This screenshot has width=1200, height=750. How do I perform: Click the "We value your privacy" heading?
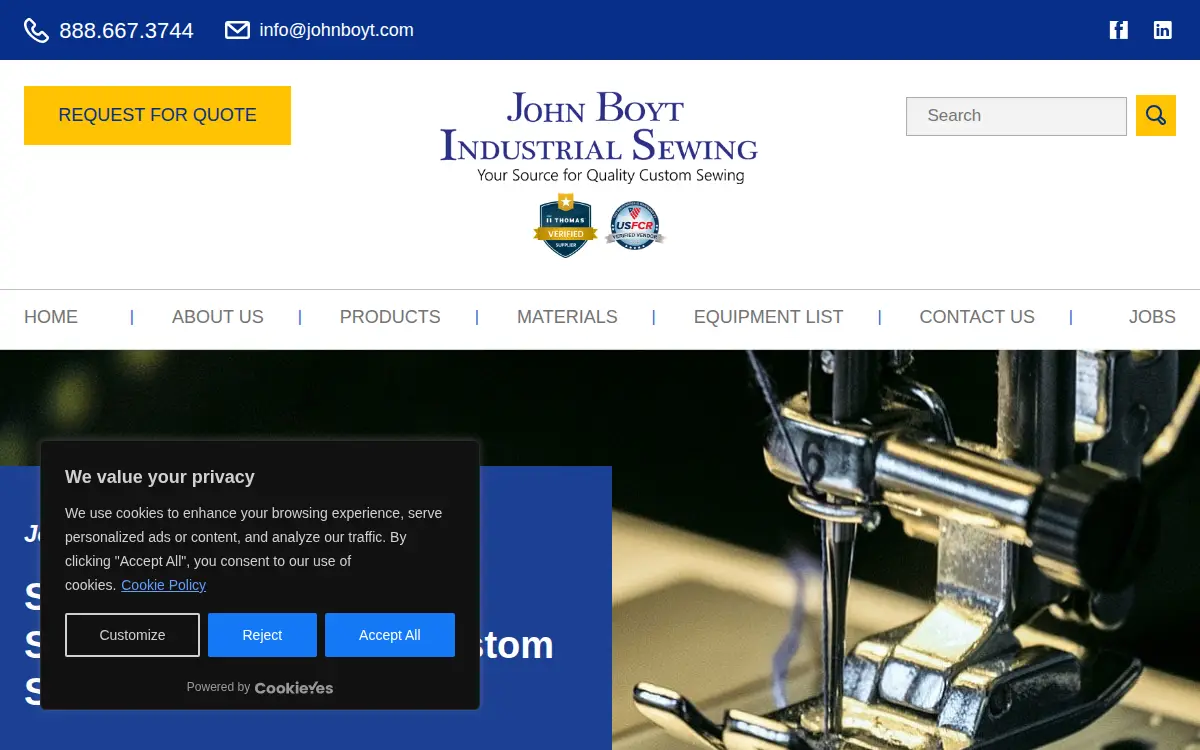point(160,477)
